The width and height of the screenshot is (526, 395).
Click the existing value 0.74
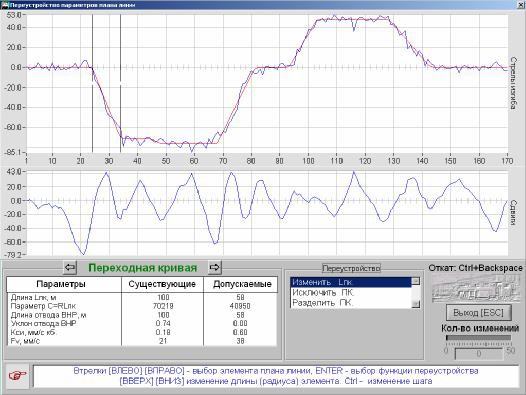[x=163, y=324]
